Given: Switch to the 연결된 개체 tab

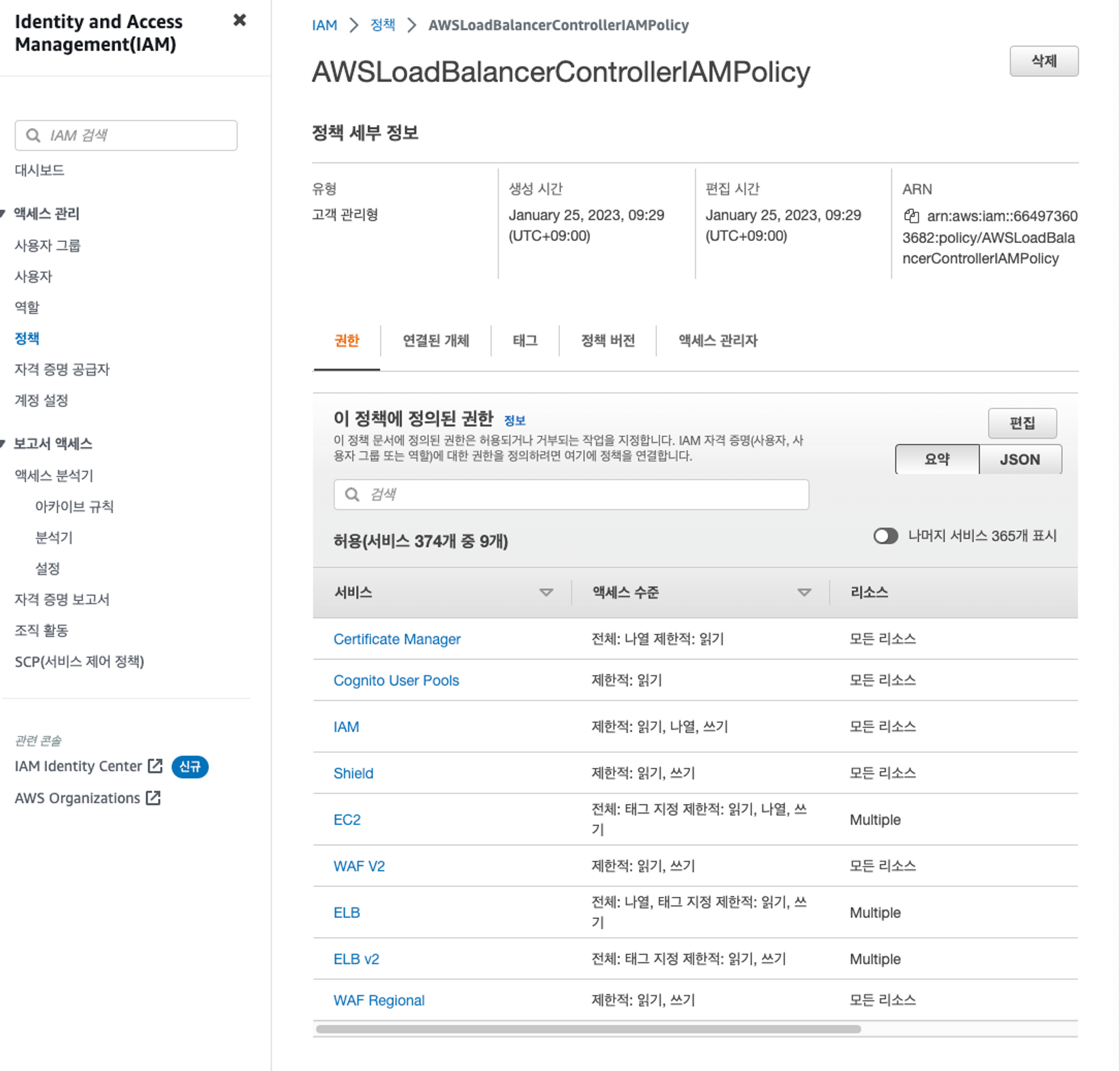Looking at the screenshot, I should tap(435, 341).
